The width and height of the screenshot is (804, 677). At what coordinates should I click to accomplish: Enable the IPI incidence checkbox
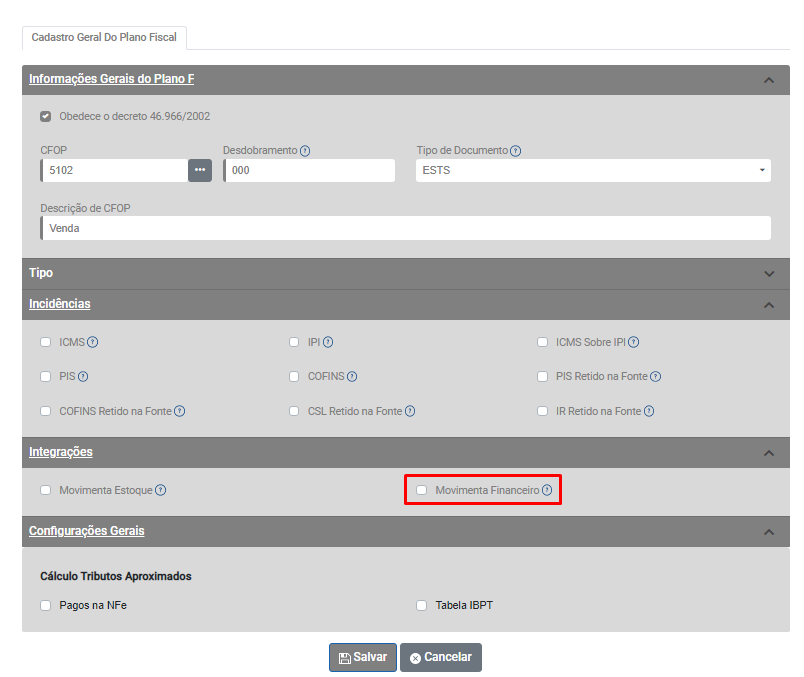tap(295, 342)
